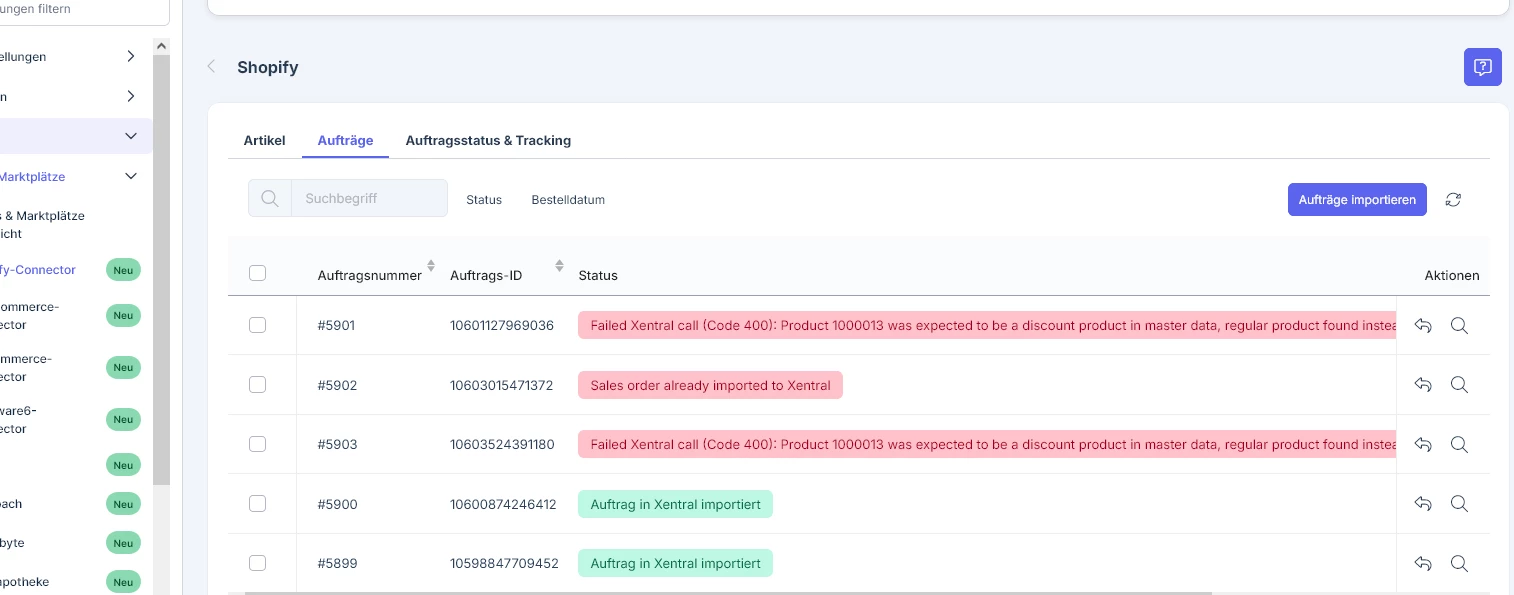Retry import for order #5902
The height and width of the screenshot is (595, 1514).
[x=1424, y=385]
